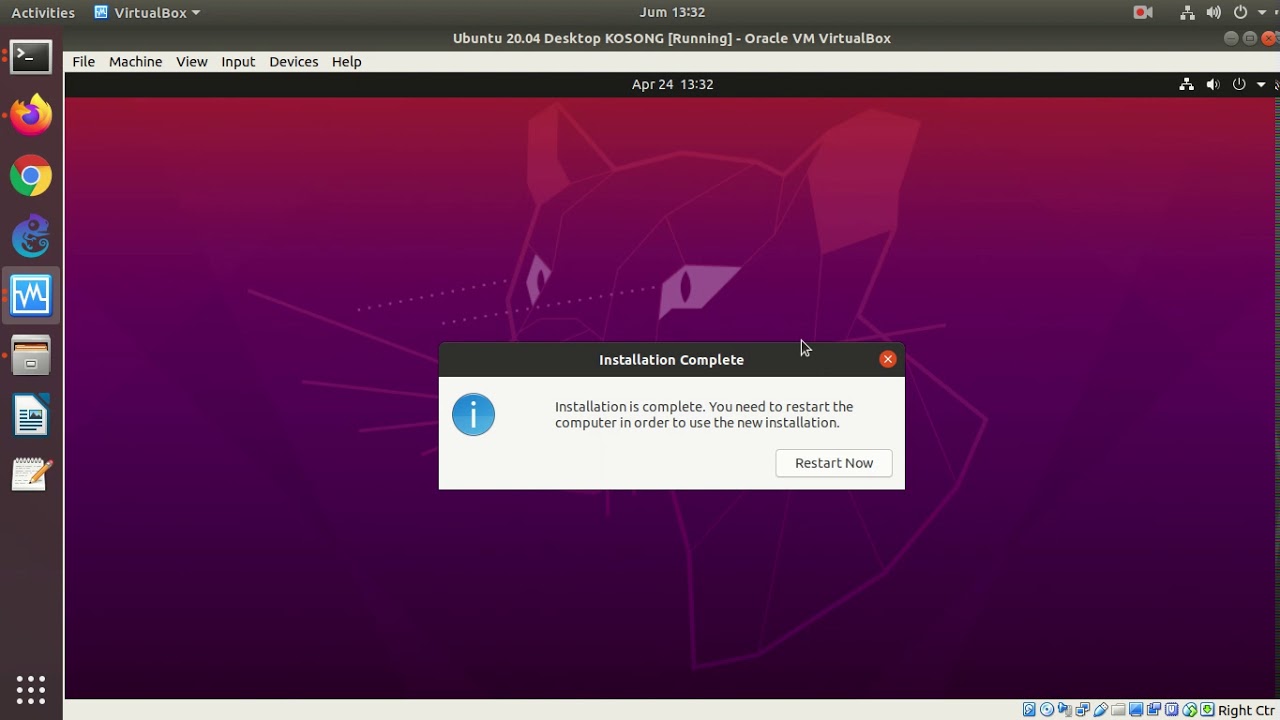This screenshot has height=720, width=1280.
Task: Click the optical disc status icon
Action: click(1047, 710)
